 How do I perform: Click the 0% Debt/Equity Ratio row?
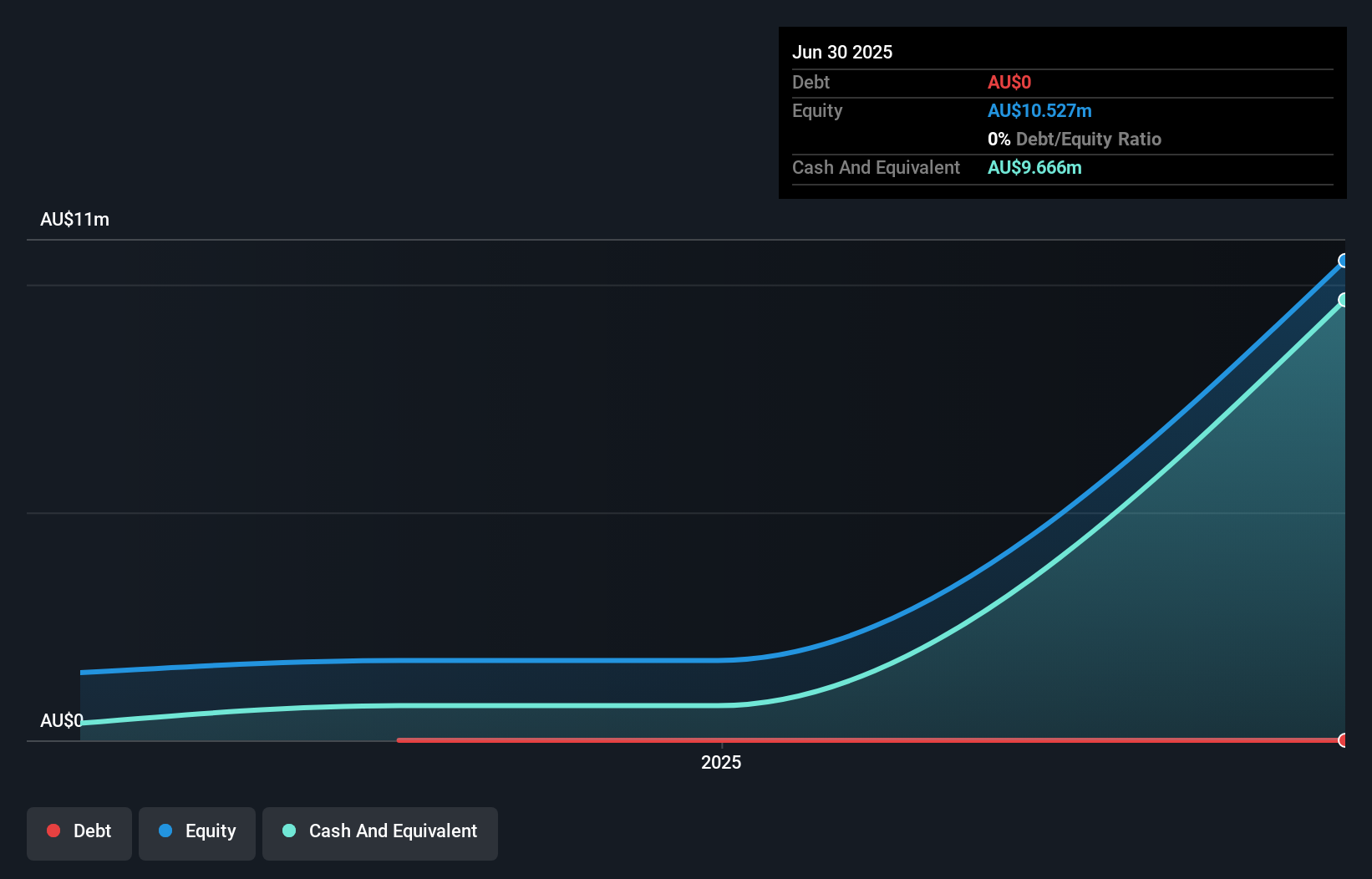tap(1075, 139)
